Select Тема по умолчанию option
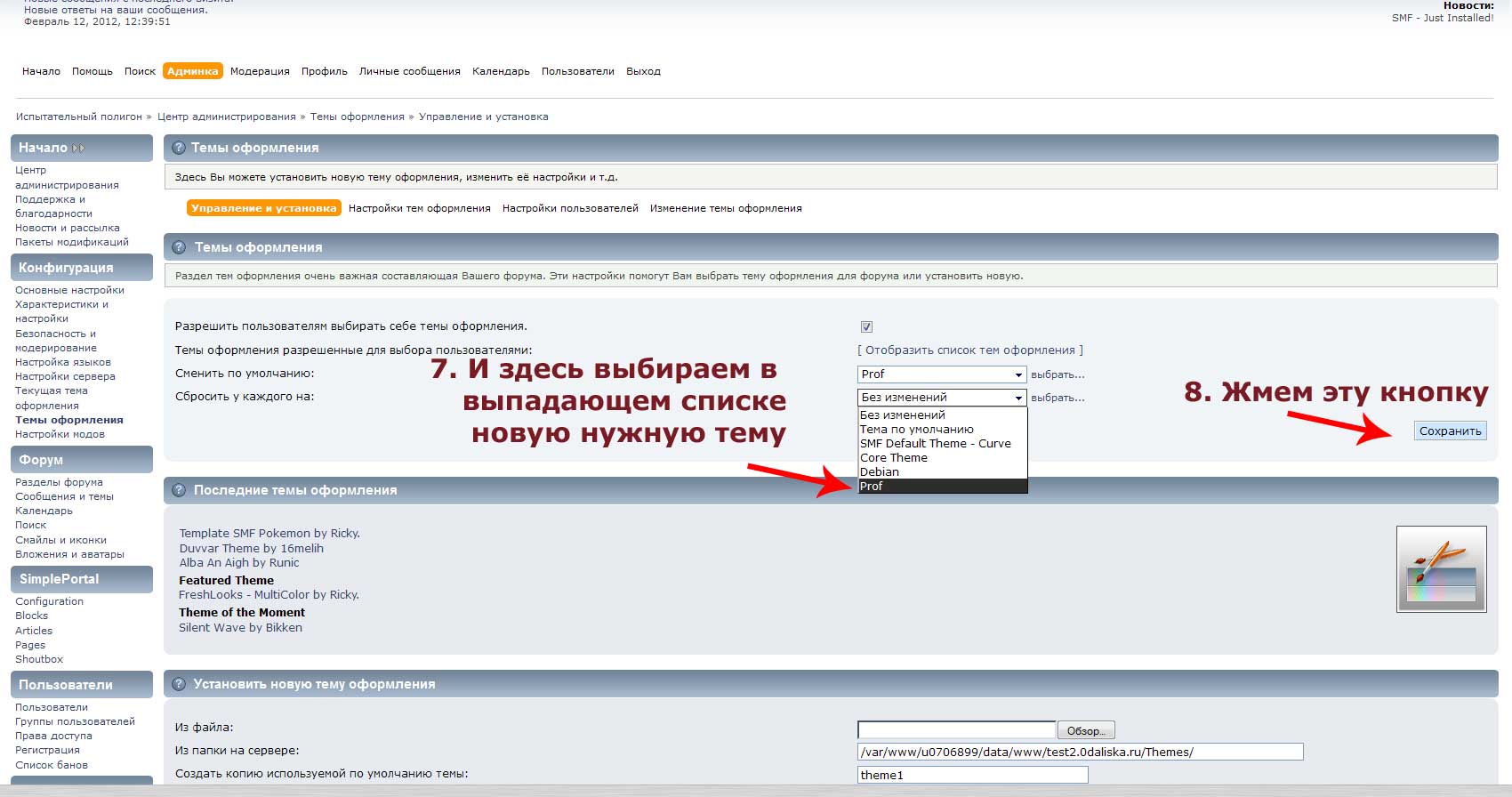 [942, 430]
